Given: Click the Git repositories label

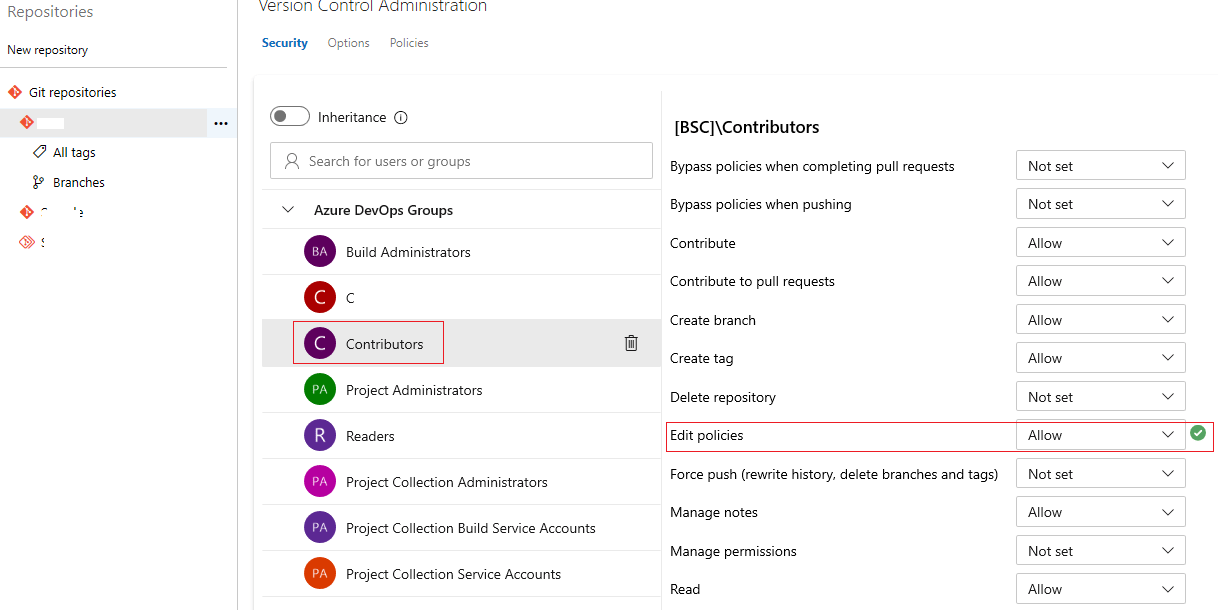Looking at the screenshot, I should pos(72,92).
